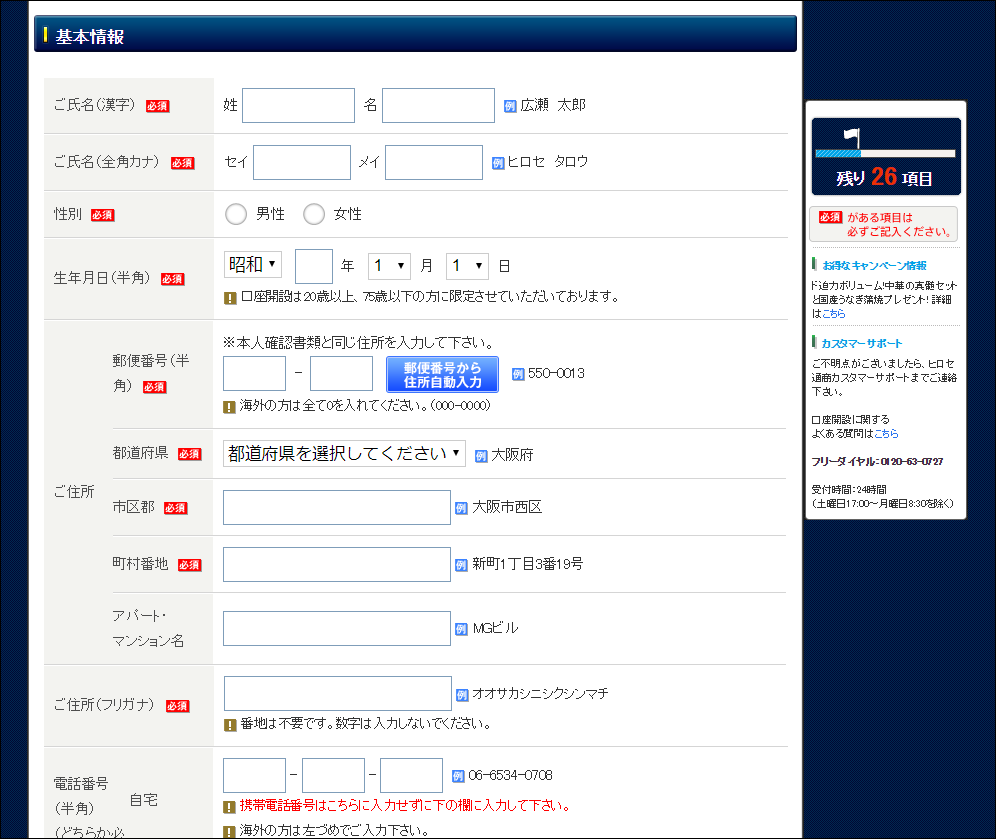Click the 例 icon beside MGビル

[461, 629]
